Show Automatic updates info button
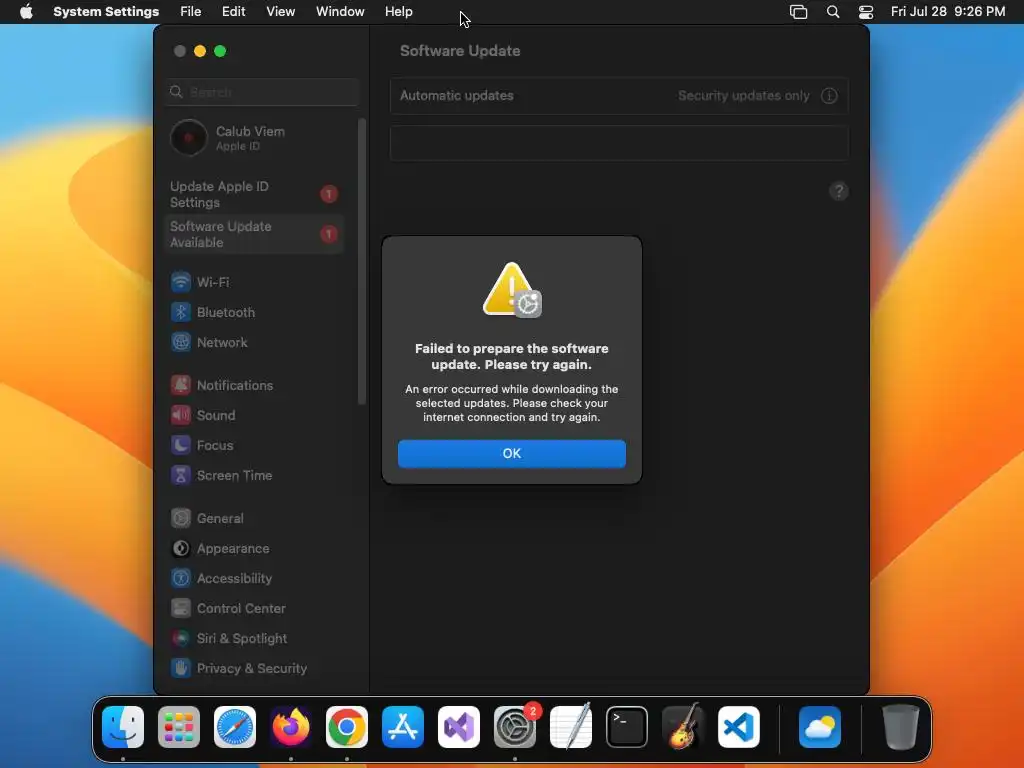1024x768 pixels. (x=829, y=96)
